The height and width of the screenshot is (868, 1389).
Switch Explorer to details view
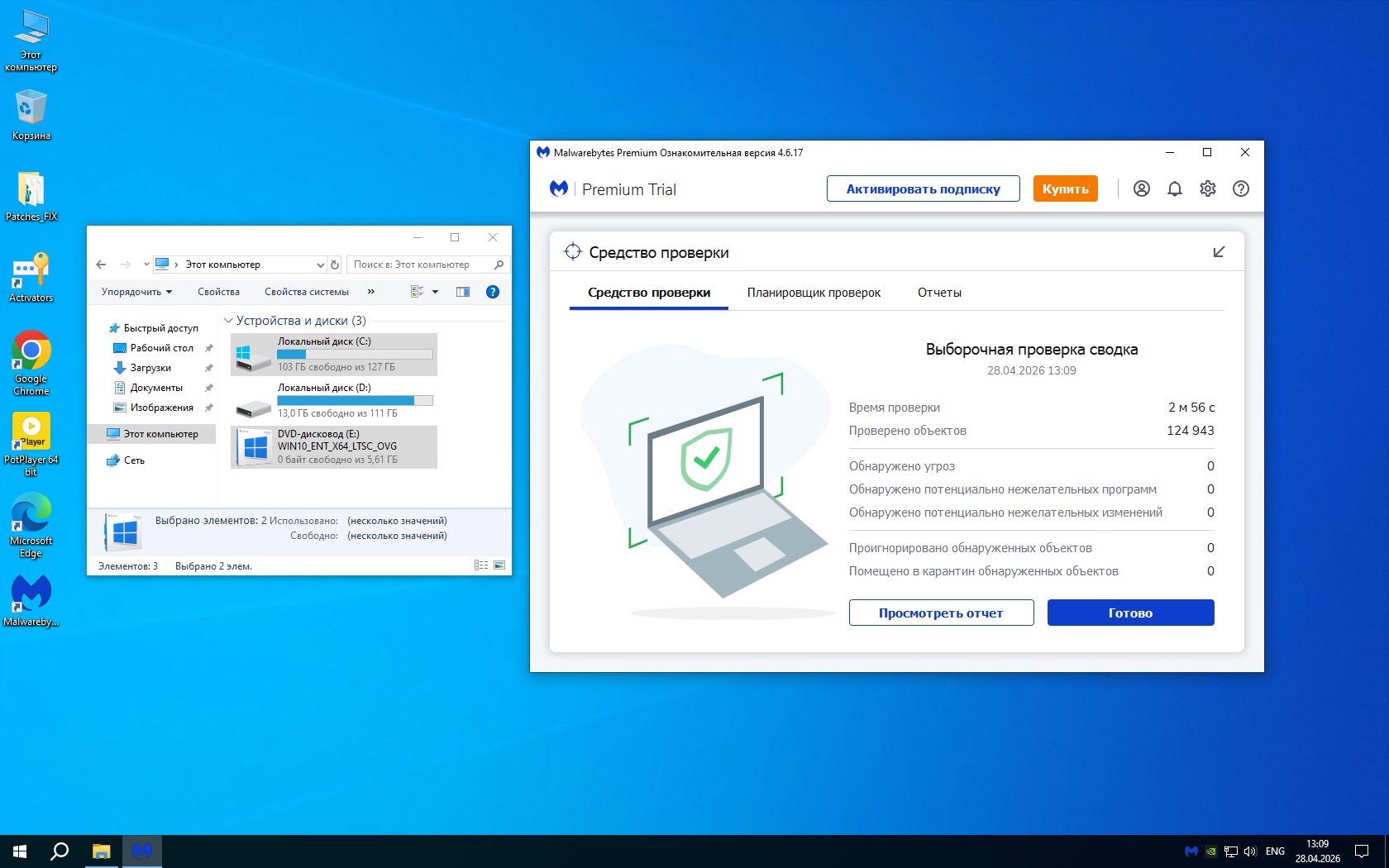[481, 565]
